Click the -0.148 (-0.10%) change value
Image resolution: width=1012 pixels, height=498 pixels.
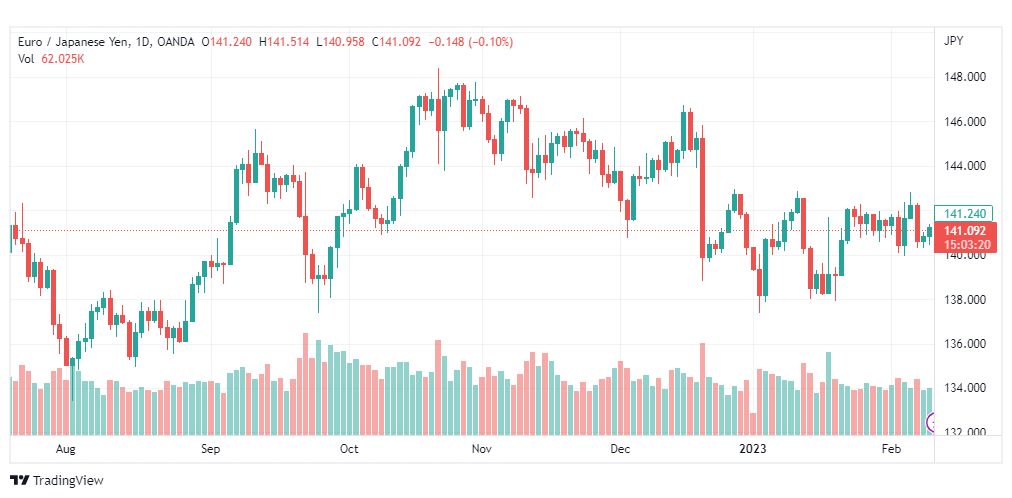tap(469, 42)
